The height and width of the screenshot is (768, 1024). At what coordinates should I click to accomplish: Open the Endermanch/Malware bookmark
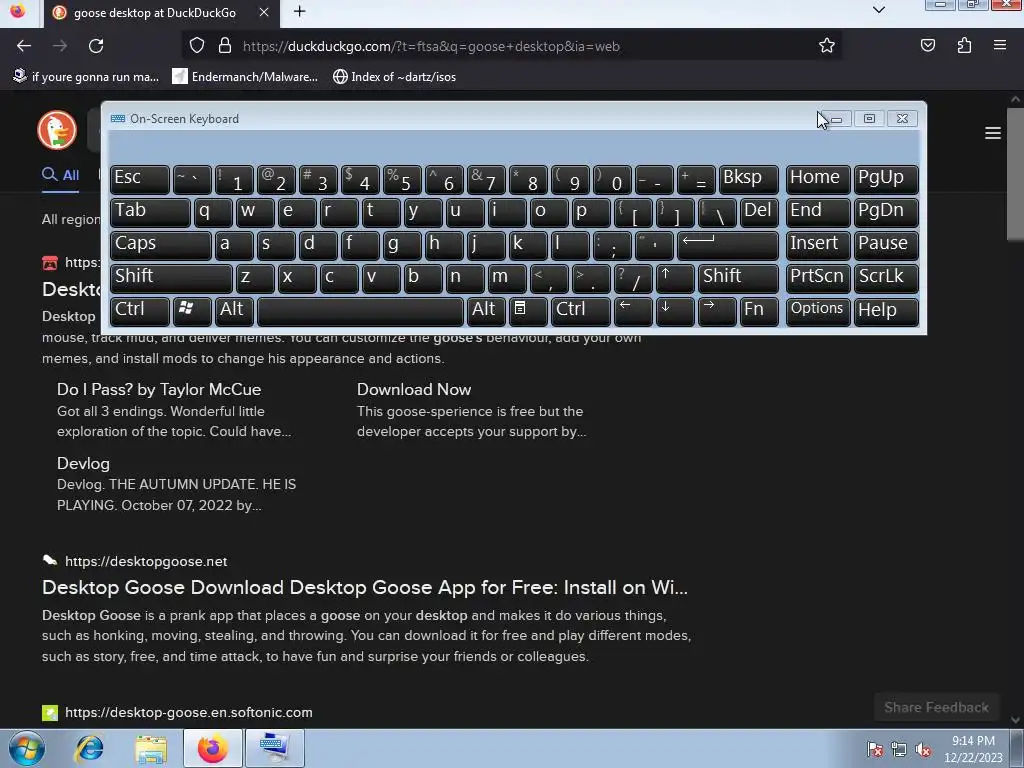245,77
